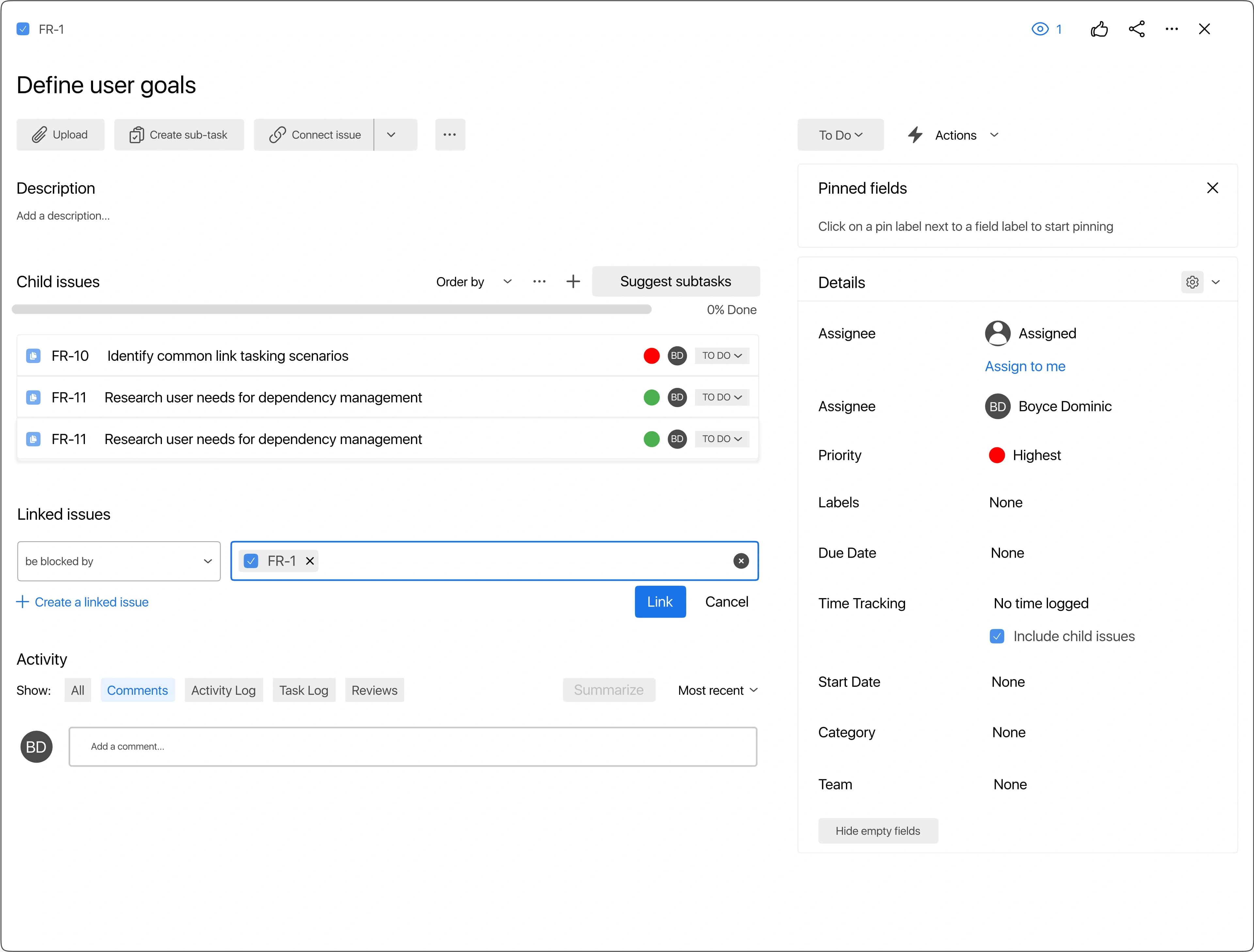Click the red priority dot on FR-10
Screen dimensions: 1254x952
click(651, 356)
